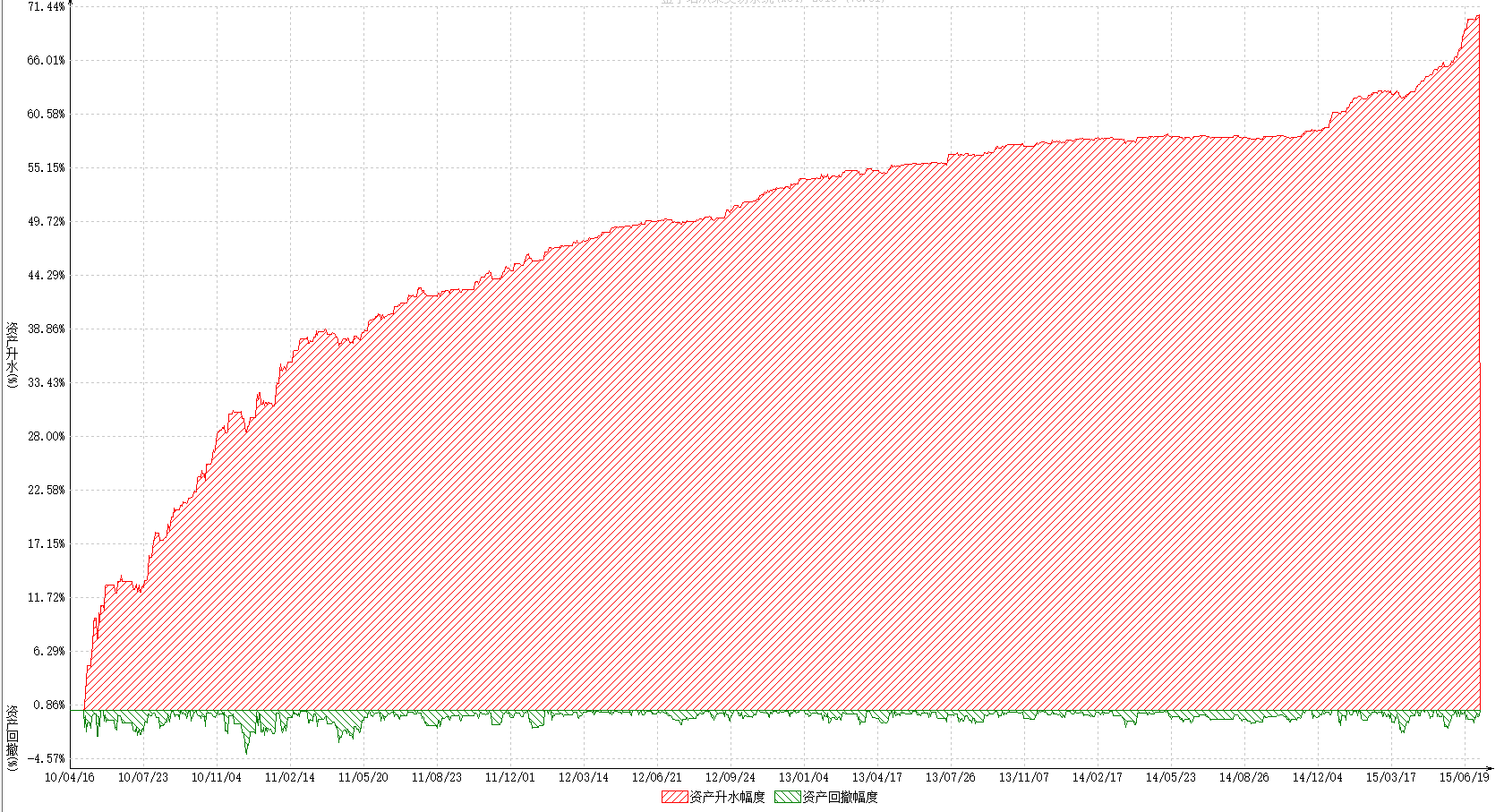Click the 17.15% y-axis label

47,543
